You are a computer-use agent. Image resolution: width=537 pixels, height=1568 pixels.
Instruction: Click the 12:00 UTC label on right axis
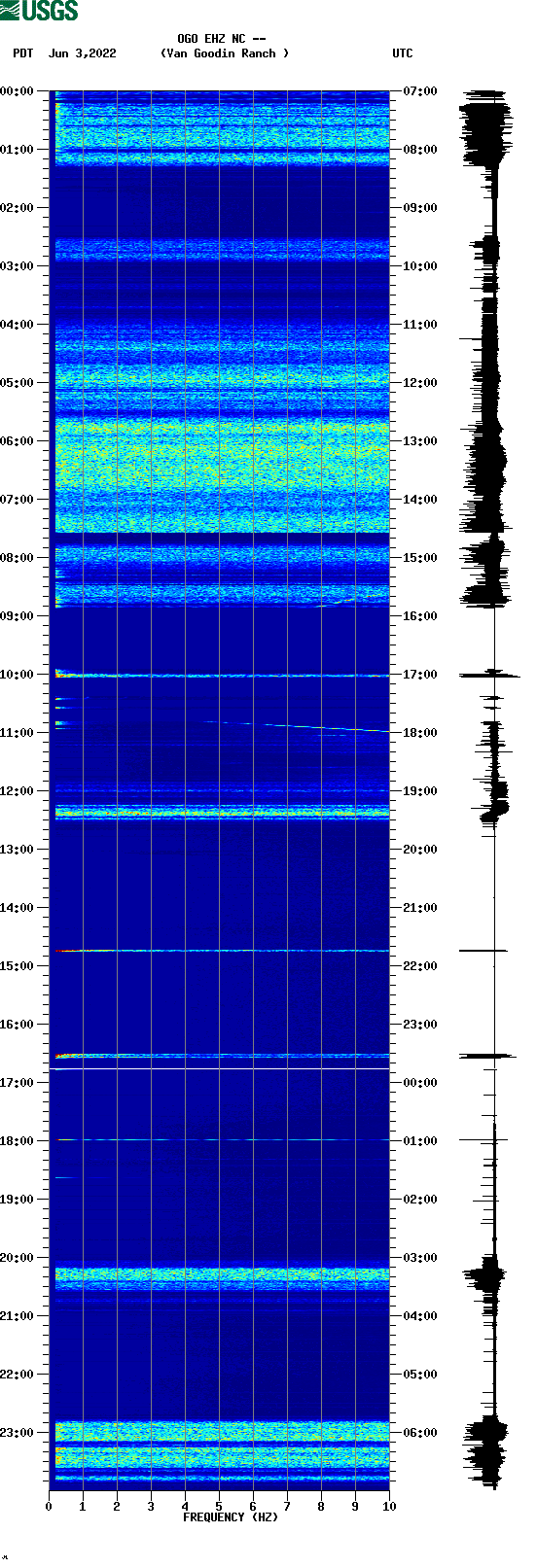coord(420,383)
